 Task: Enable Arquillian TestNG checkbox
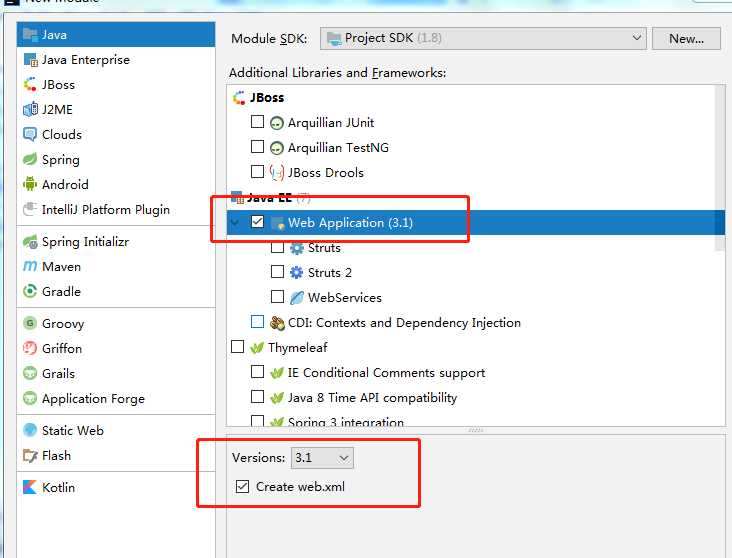(x=257, y=147)
